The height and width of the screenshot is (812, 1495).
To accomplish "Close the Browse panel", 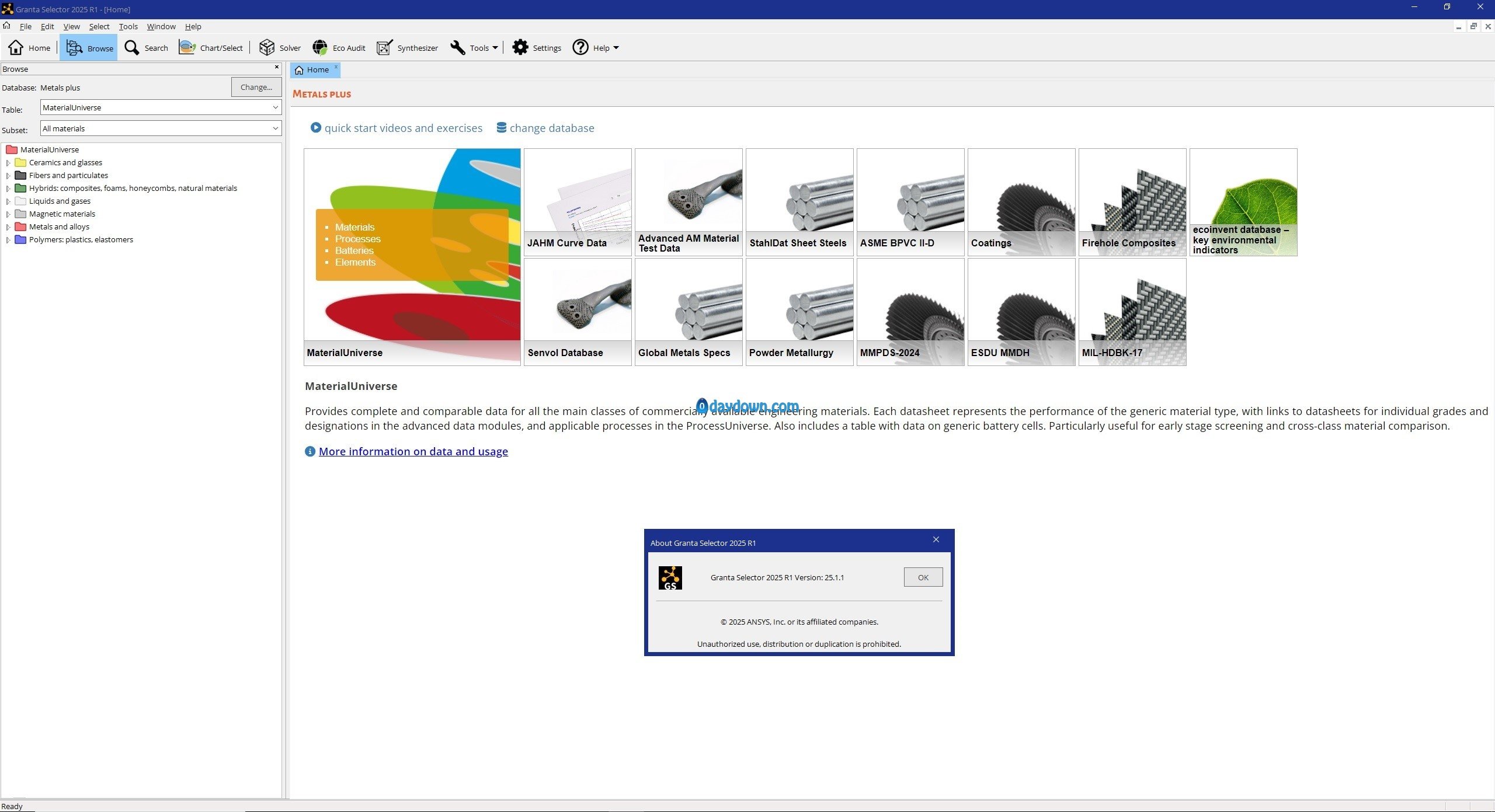I will click(277, 67).
